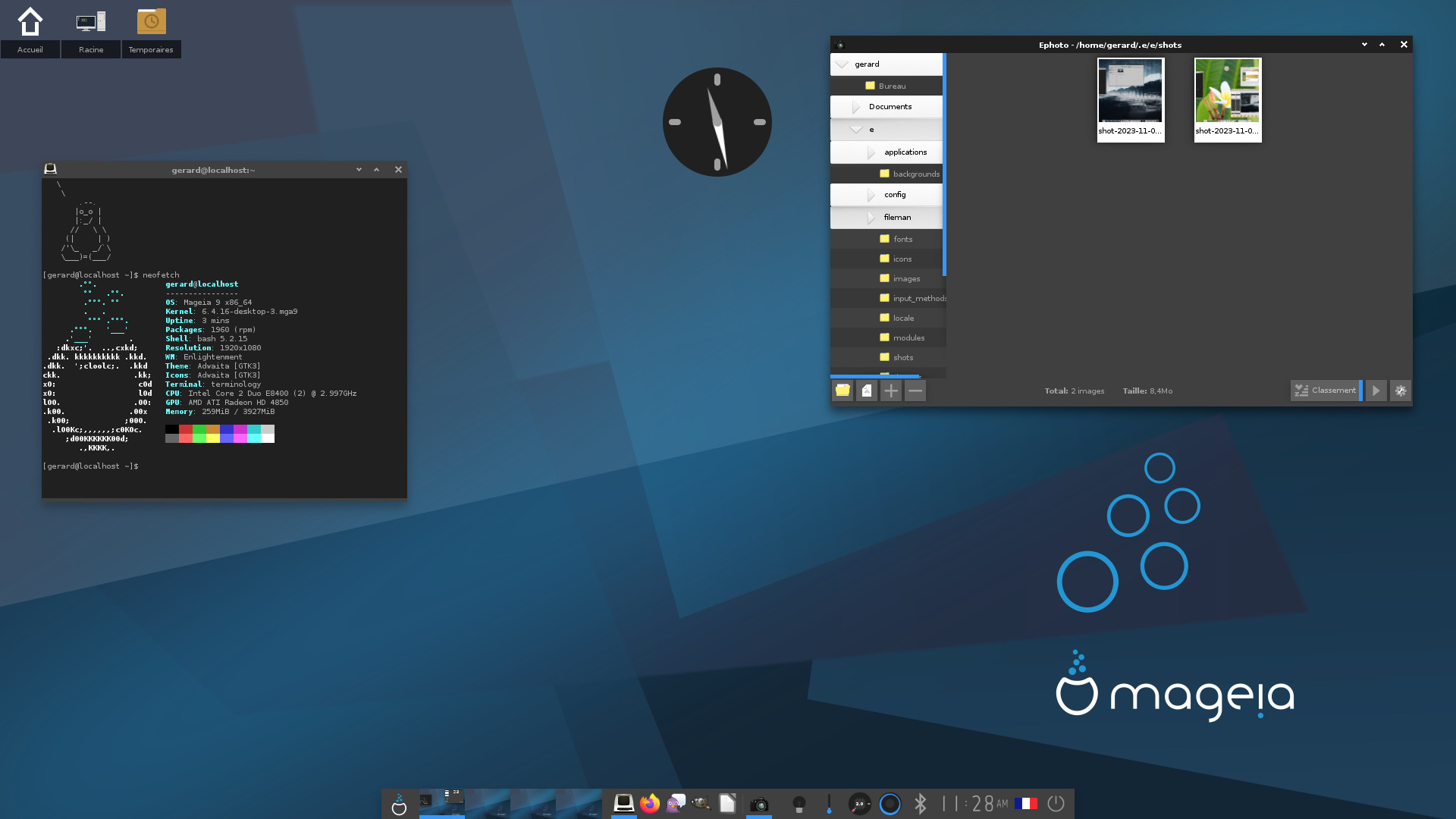Open the Mageia start menu in the shelf
Viewport: 1456px width, 819px height.
coord(399,804)
